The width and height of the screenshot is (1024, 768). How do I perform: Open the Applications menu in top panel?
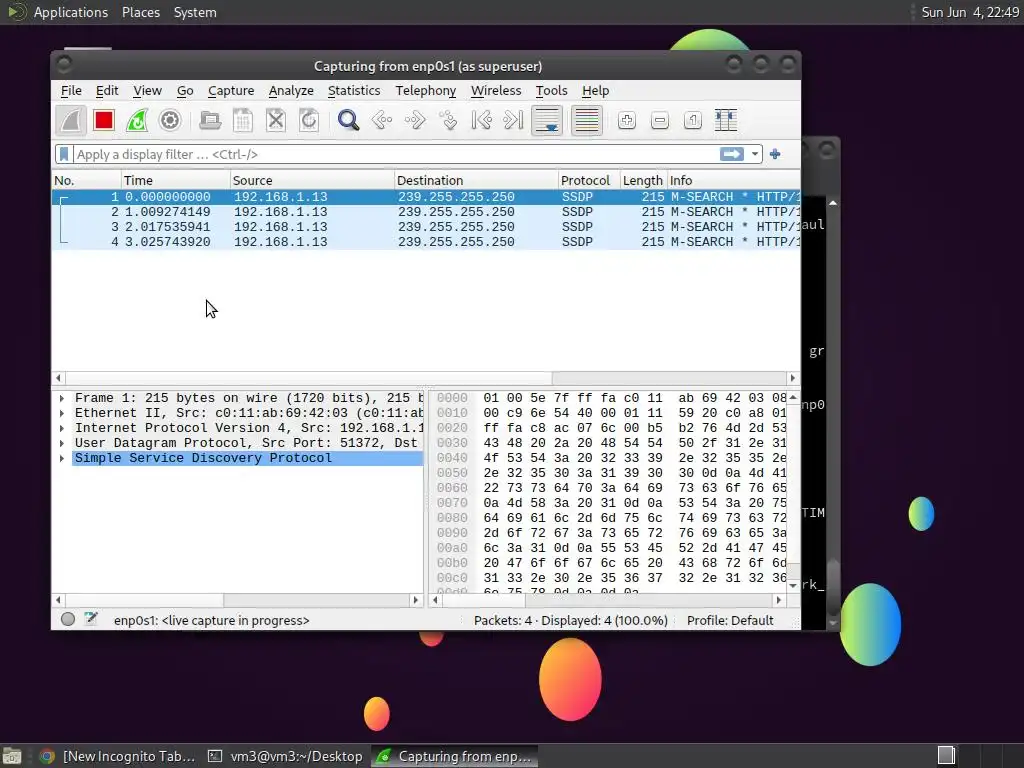(71, 12)
